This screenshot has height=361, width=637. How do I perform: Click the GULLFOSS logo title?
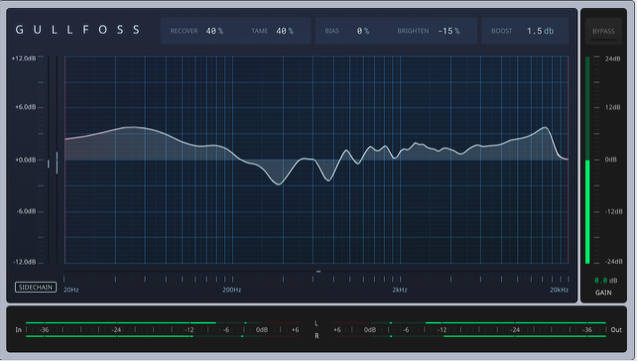(x=78, y=30)
